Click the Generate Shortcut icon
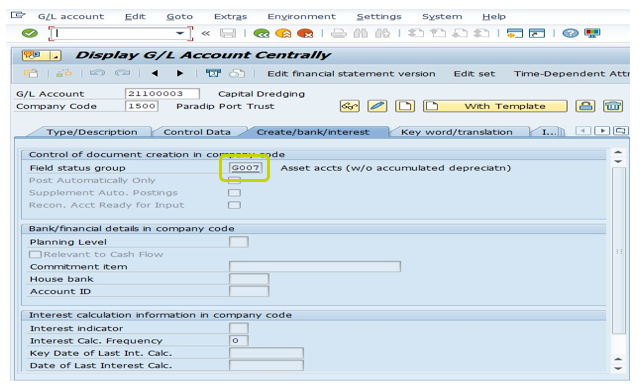 point(537,33)
